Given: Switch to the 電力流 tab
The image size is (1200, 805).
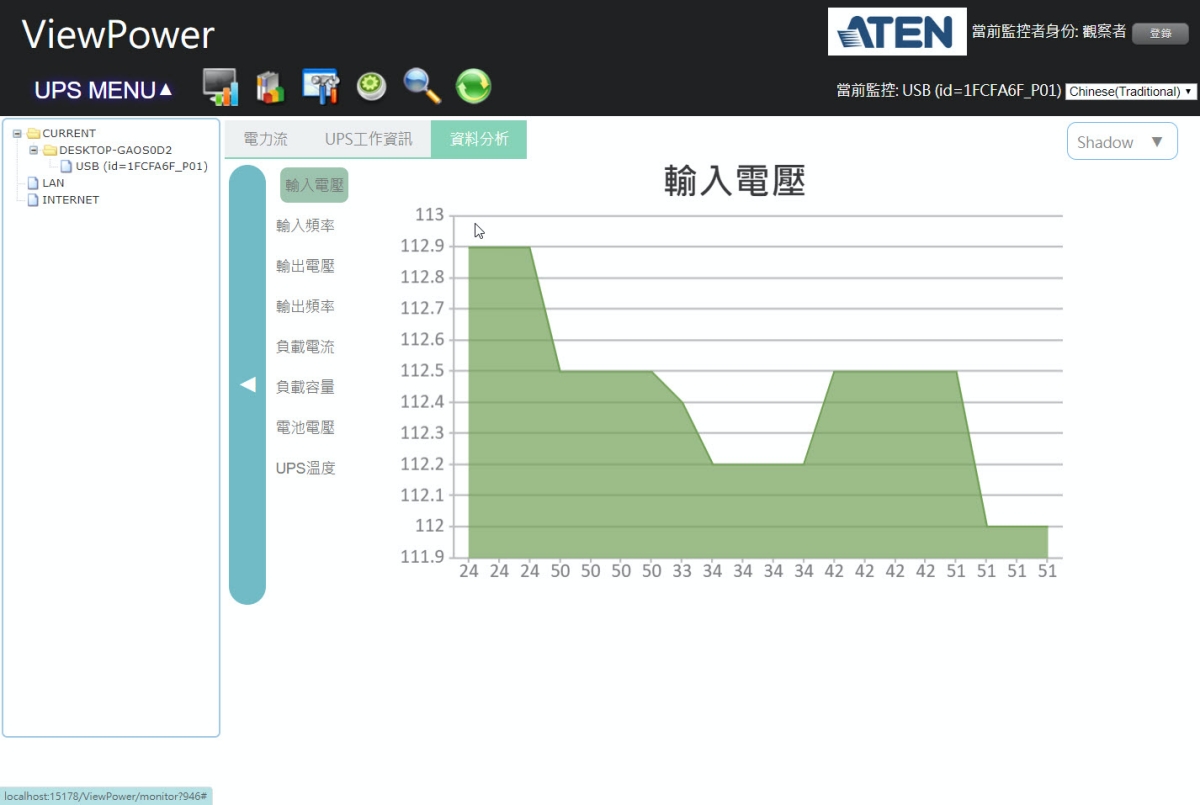Looking at the screenshot, I should point(265,139).
